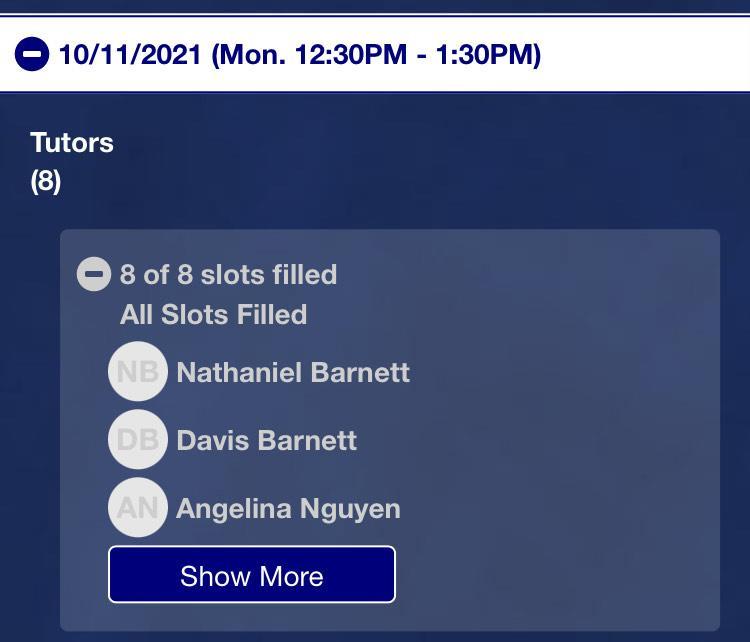Click the (8) tutor count
This screenshot has width=750, height=642.
click(46, 182)
